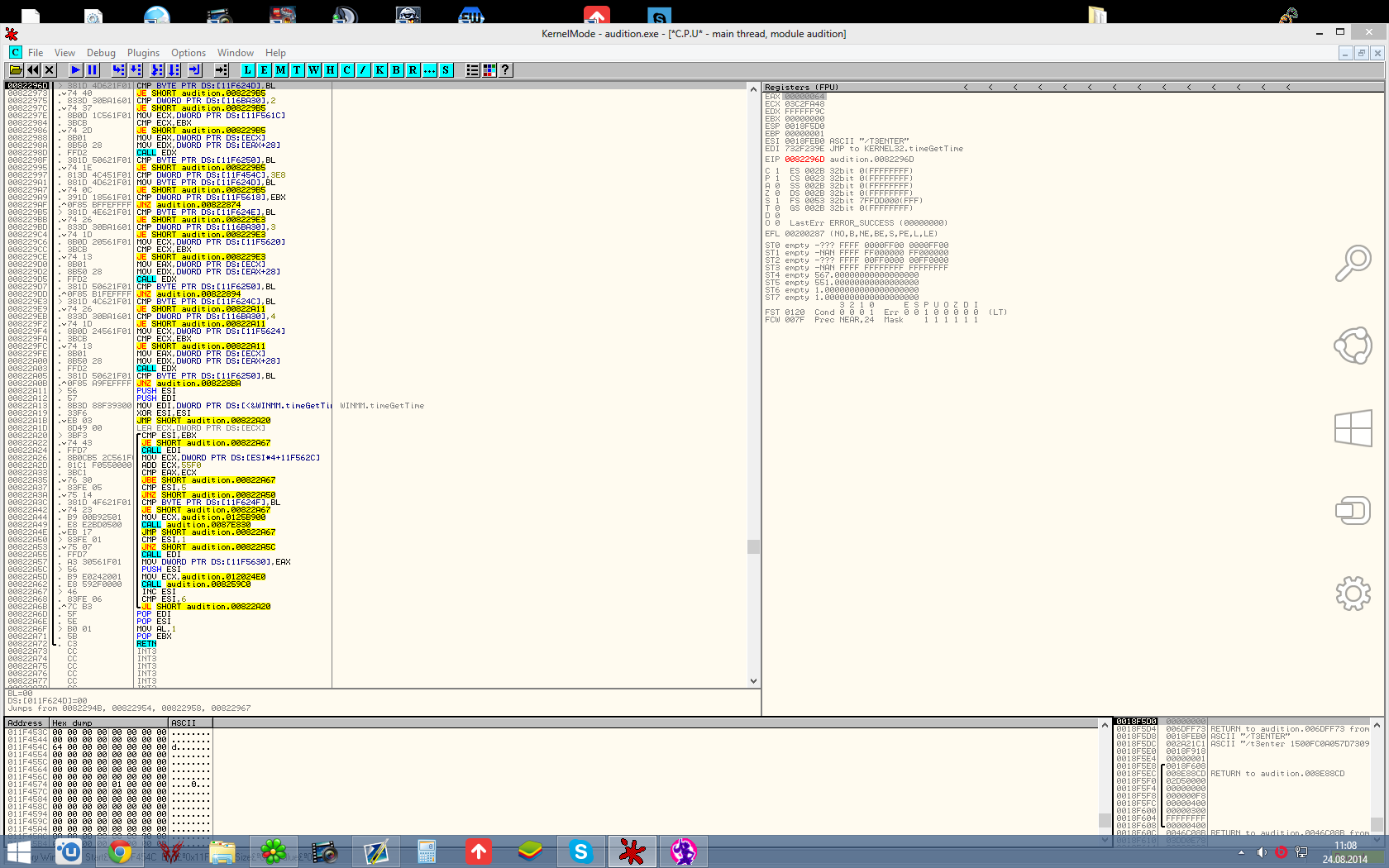Screen dimensions: 1389x868
Task: Click the Trace into toolbar icon
Action: [157, 70]
